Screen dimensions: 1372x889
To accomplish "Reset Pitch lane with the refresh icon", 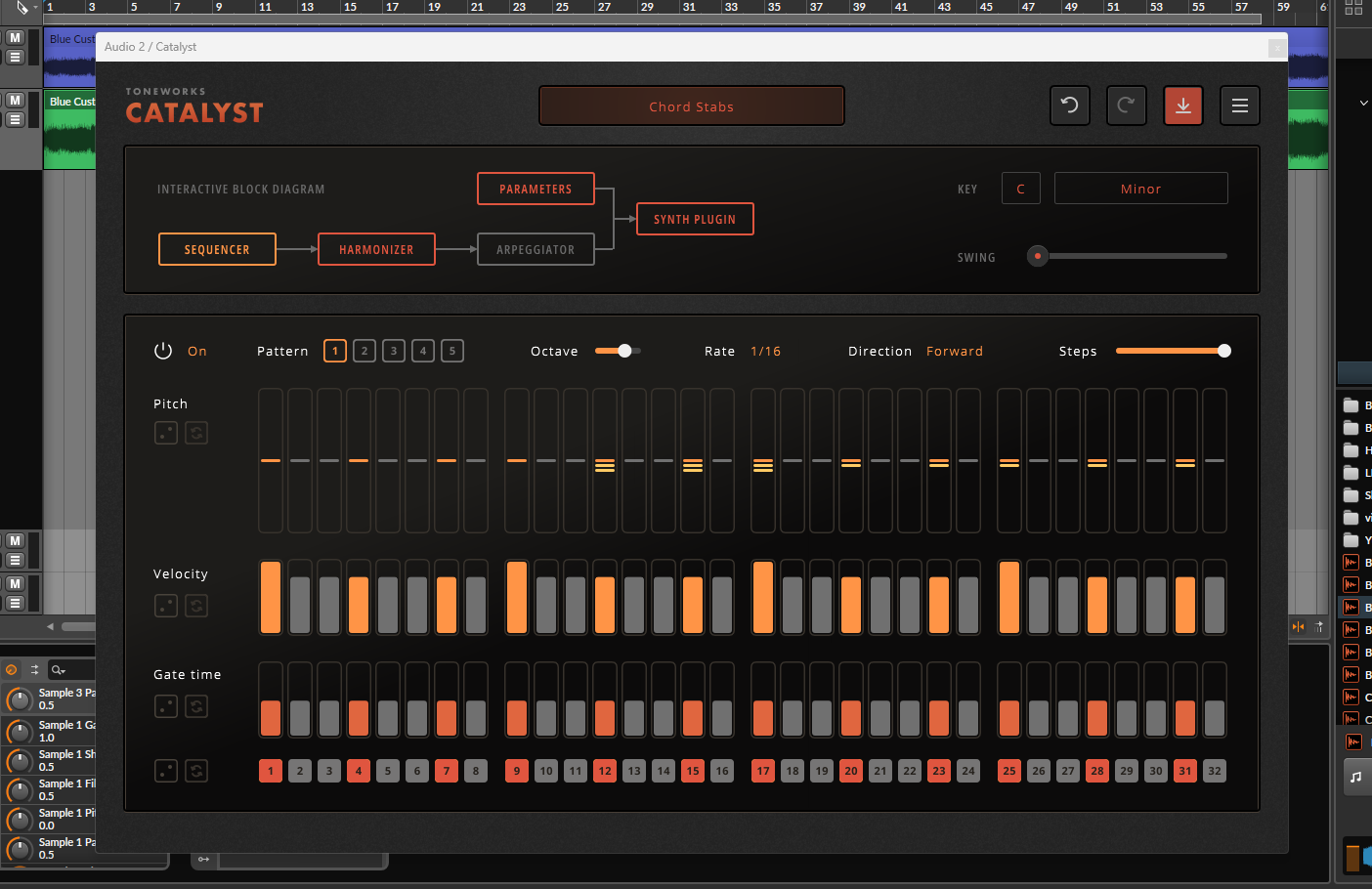I will (x=196, y=433).
